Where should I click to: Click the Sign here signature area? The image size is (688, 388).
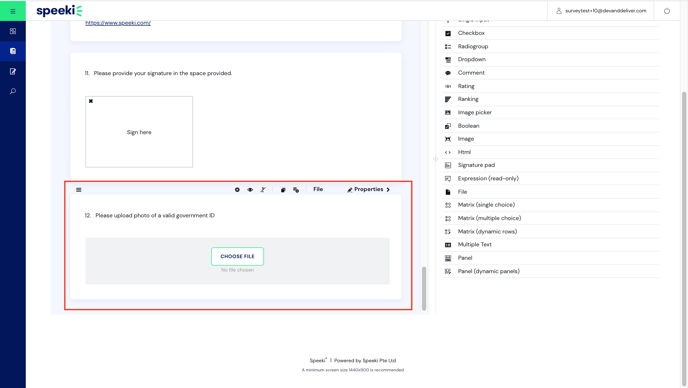(139, 132)
